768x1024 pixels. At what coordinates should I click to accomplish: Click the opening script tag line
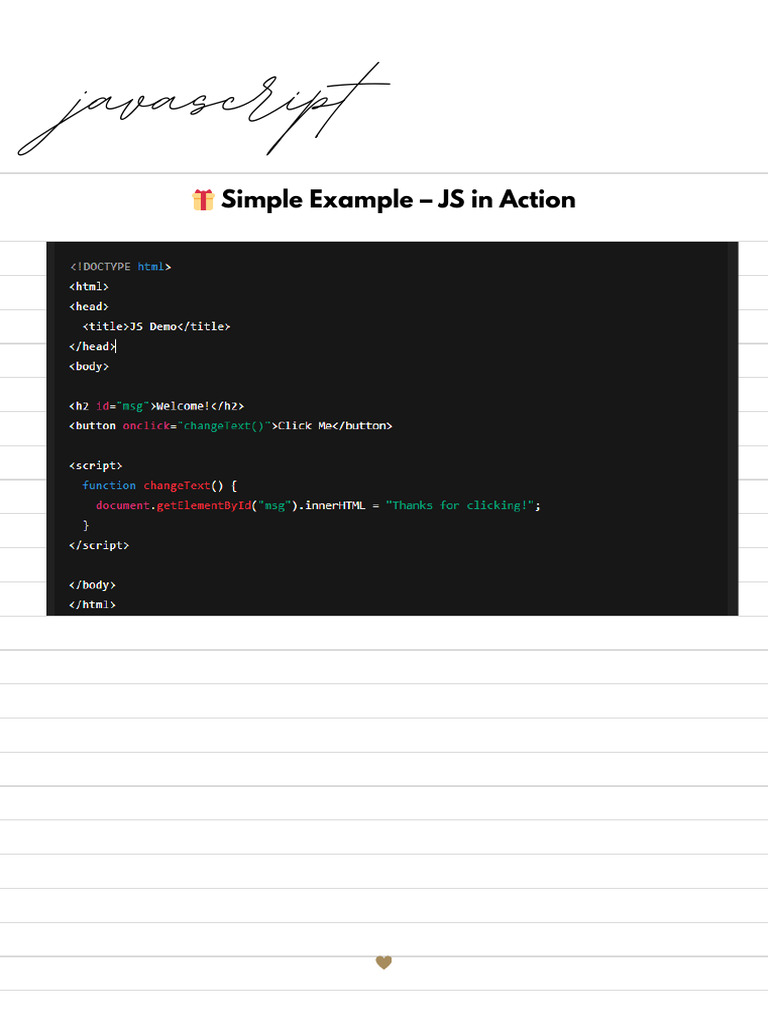click(96, 466)
